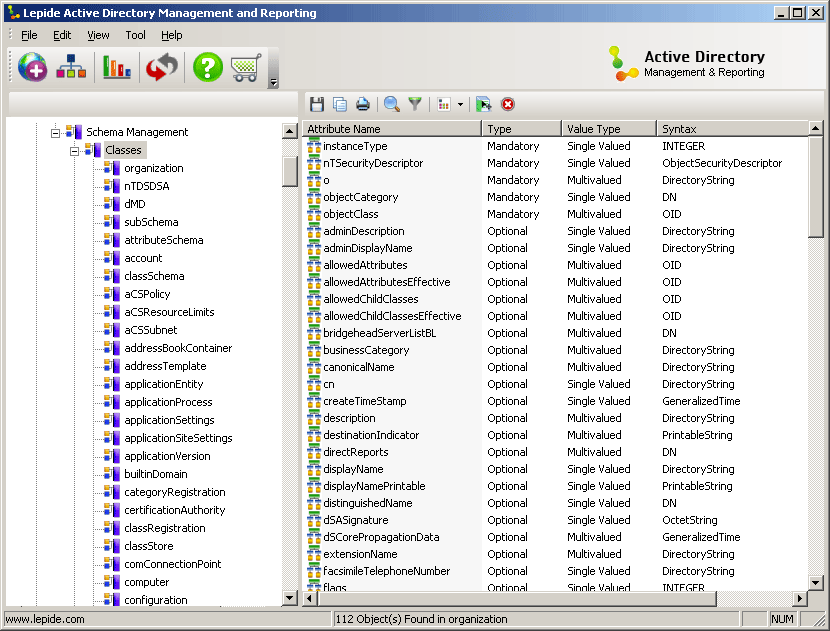Image resolution: width=830 pixels, height=631 pixels.
Task: Click the red stop cancel icon
Action: click(x=508, y=103)
